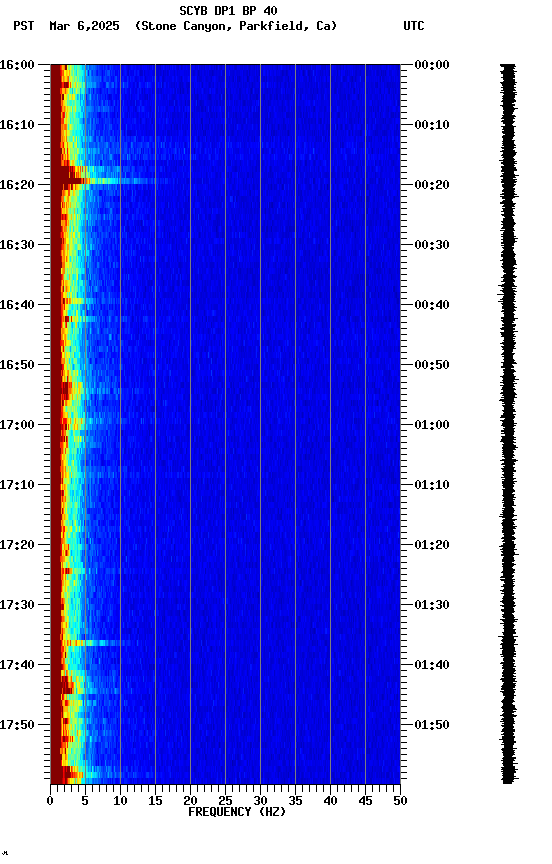Screen dimensions: 552x864
Task: Click the 01:40 UTC time label
Action: pyautogui.click(x=432, y=665)
